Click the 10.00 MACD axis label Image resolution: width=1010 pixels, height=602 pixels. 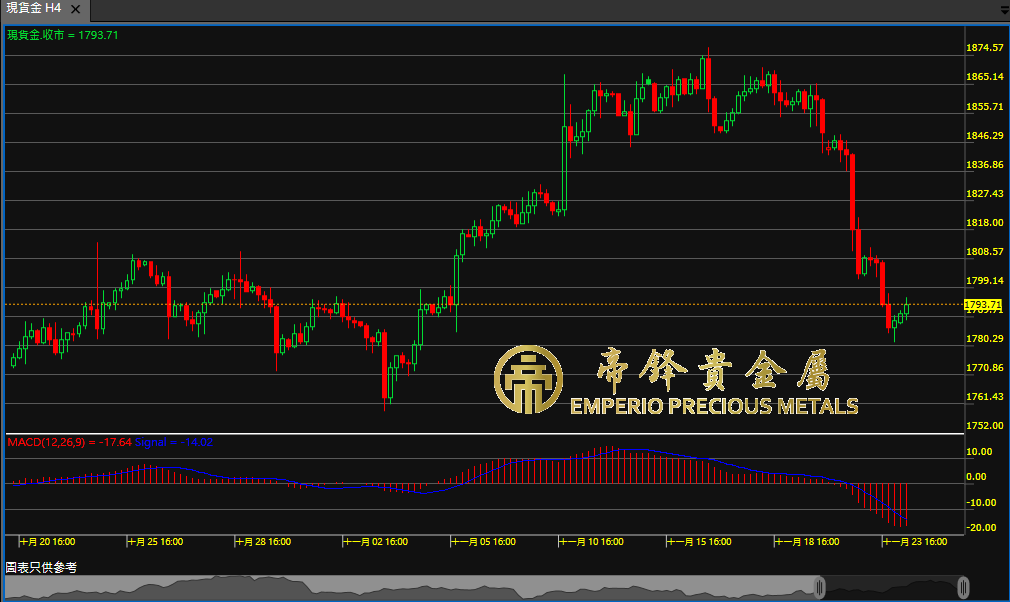point(979,451)
